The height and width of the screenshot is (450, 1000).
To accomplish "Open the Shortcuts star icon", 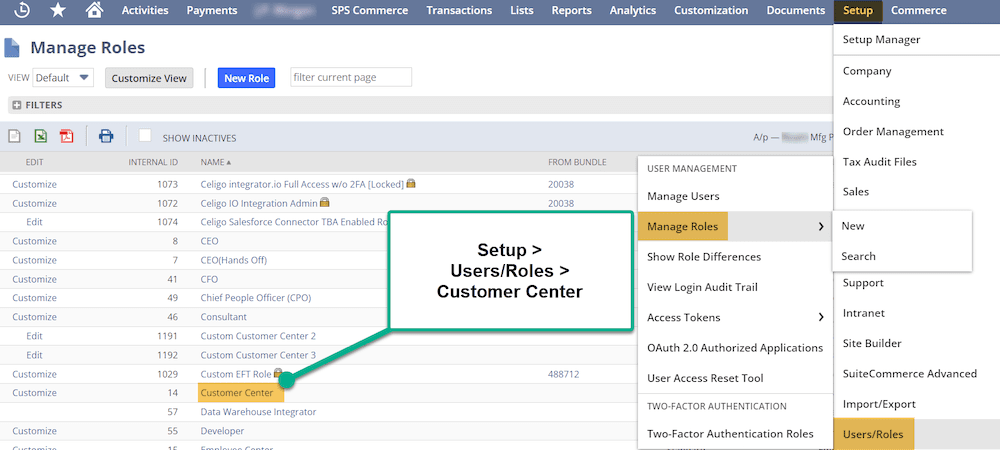I will pos(57,11).
